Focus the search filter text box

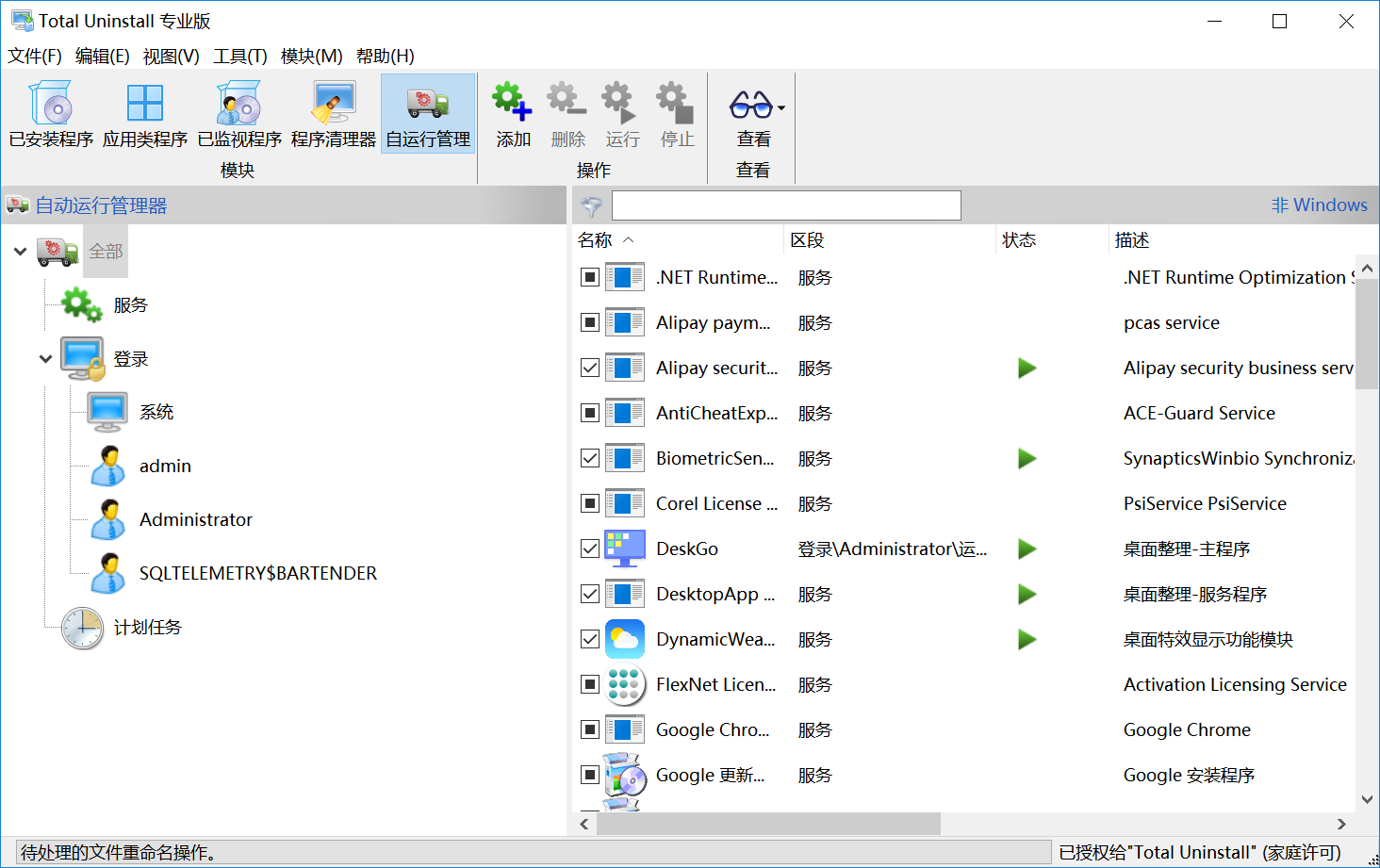[x=786, y=205]
